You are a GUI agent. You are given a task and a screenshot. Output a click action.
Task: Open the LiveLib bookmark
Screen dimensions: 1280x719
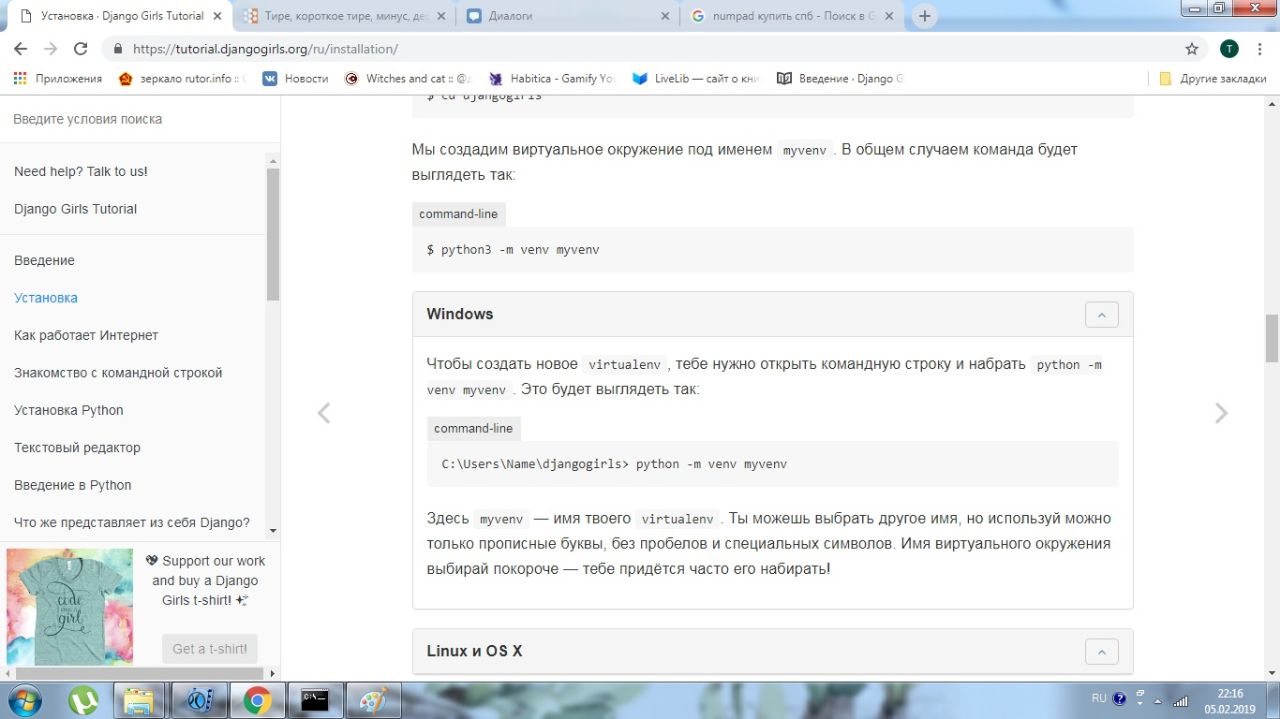697,78
